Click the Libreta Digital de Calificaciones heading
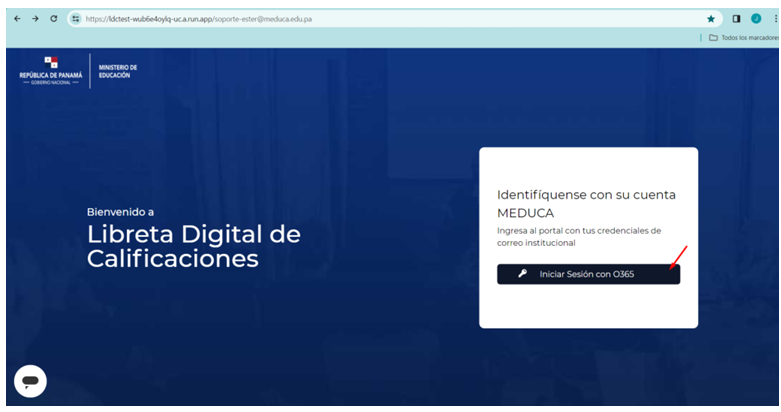Image resolution: width=781 pixels, height=412 pixels. [193, 246]
